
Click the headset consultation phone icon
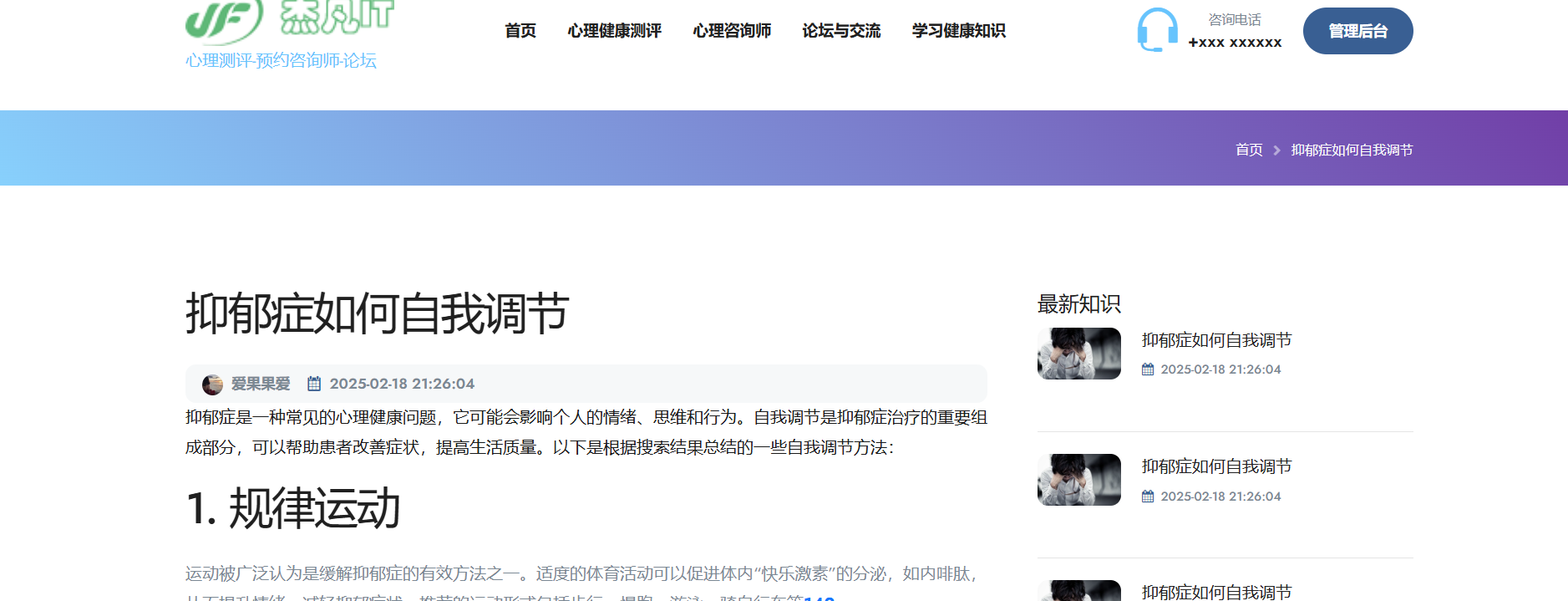pyautogui.click(x=1157, y=30)
